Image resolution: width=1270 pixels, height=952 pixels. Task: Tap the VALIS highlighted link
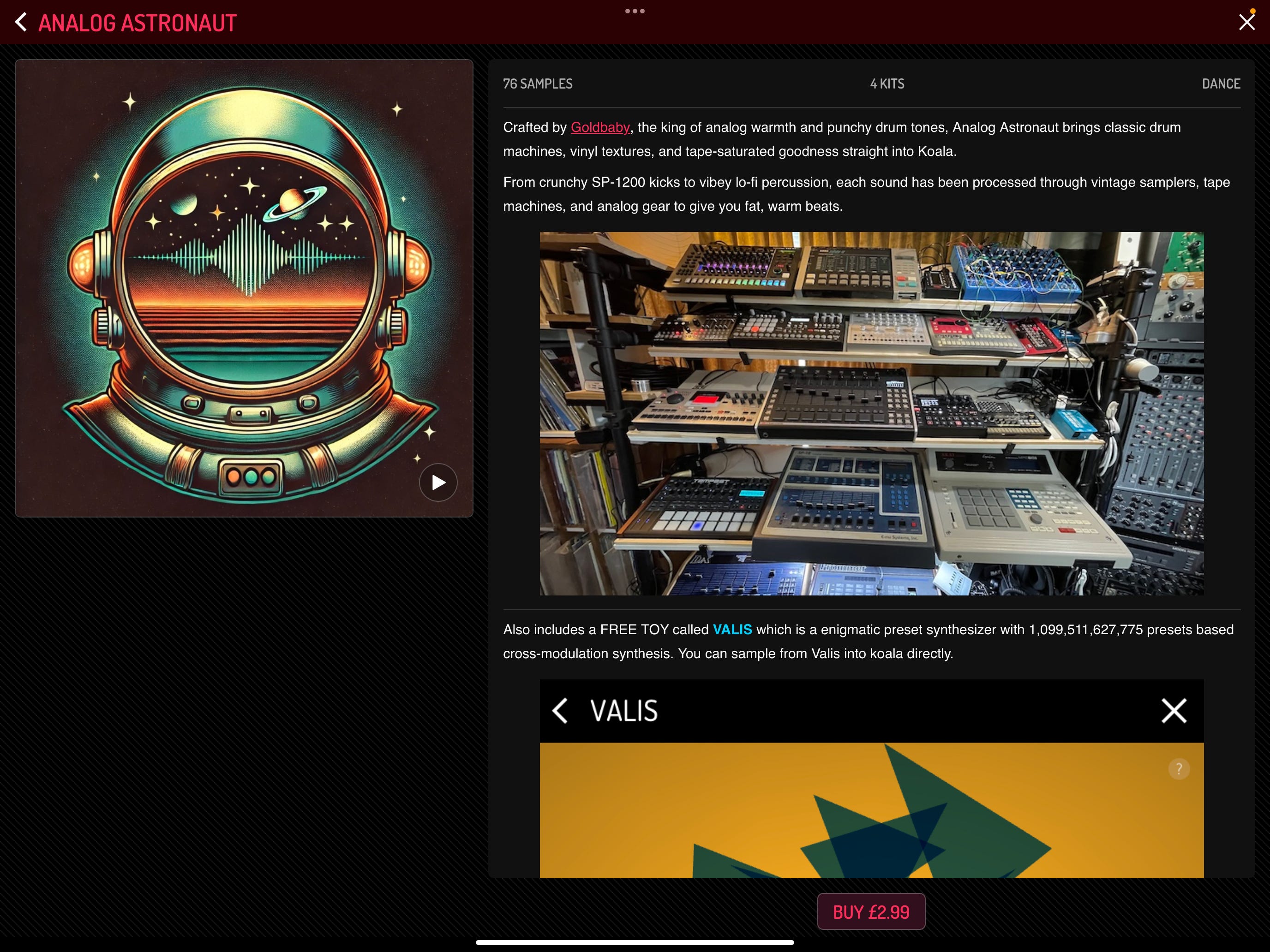tap(732, 630)
